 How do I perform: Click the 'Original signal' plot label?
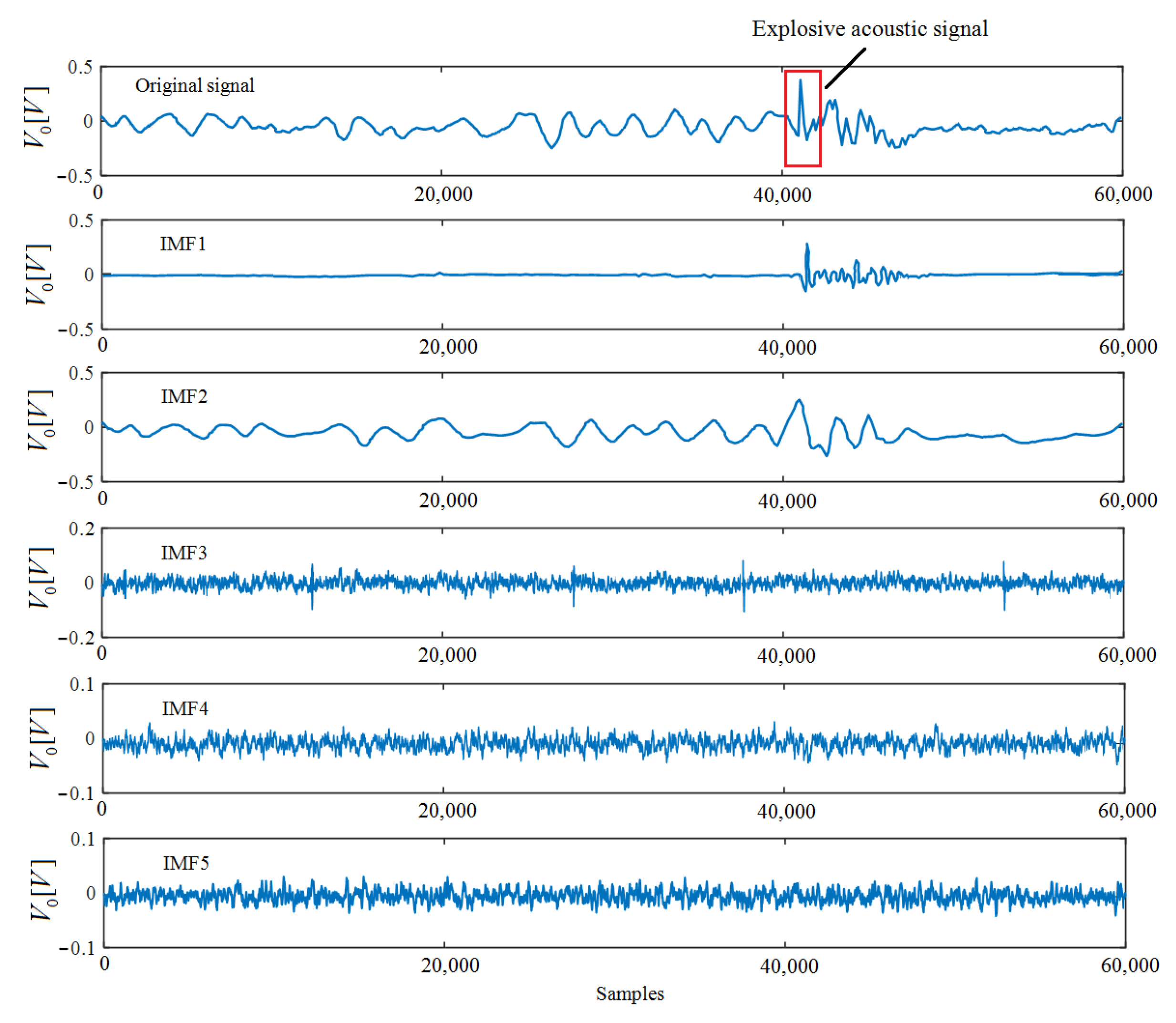click(x=194, y=86)
